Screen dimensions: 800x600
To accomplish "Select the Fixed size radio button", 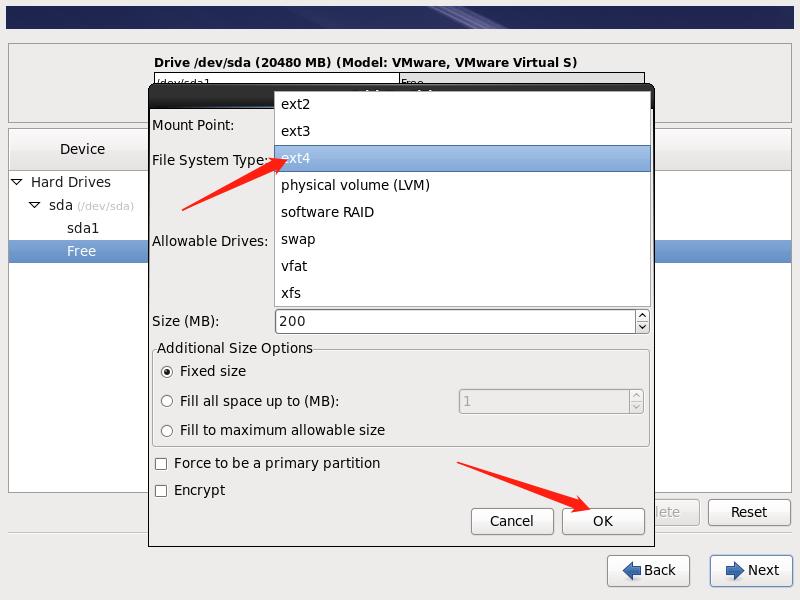I will pos(167,372).
